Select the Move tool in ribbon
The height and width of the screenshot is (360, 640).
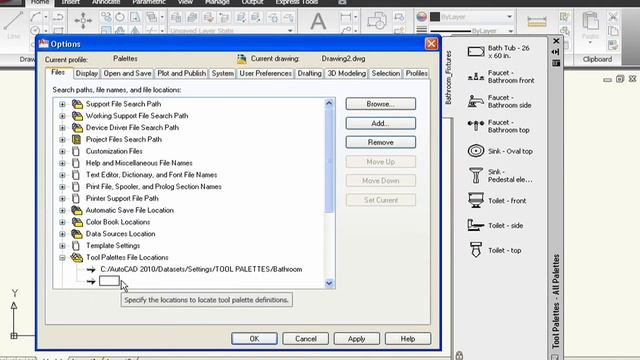(x=83, y=20)
